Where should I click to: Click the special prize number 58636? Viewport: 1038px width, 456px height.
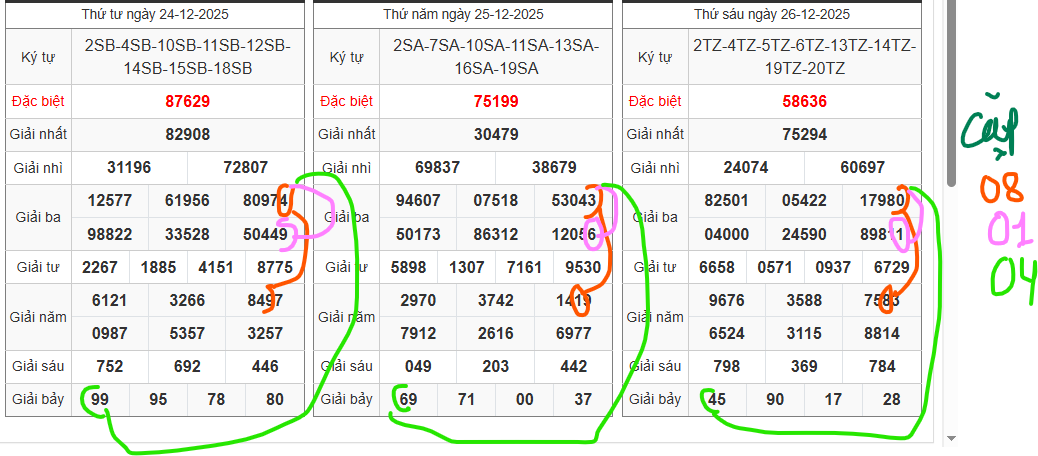(x=804, y=101)
